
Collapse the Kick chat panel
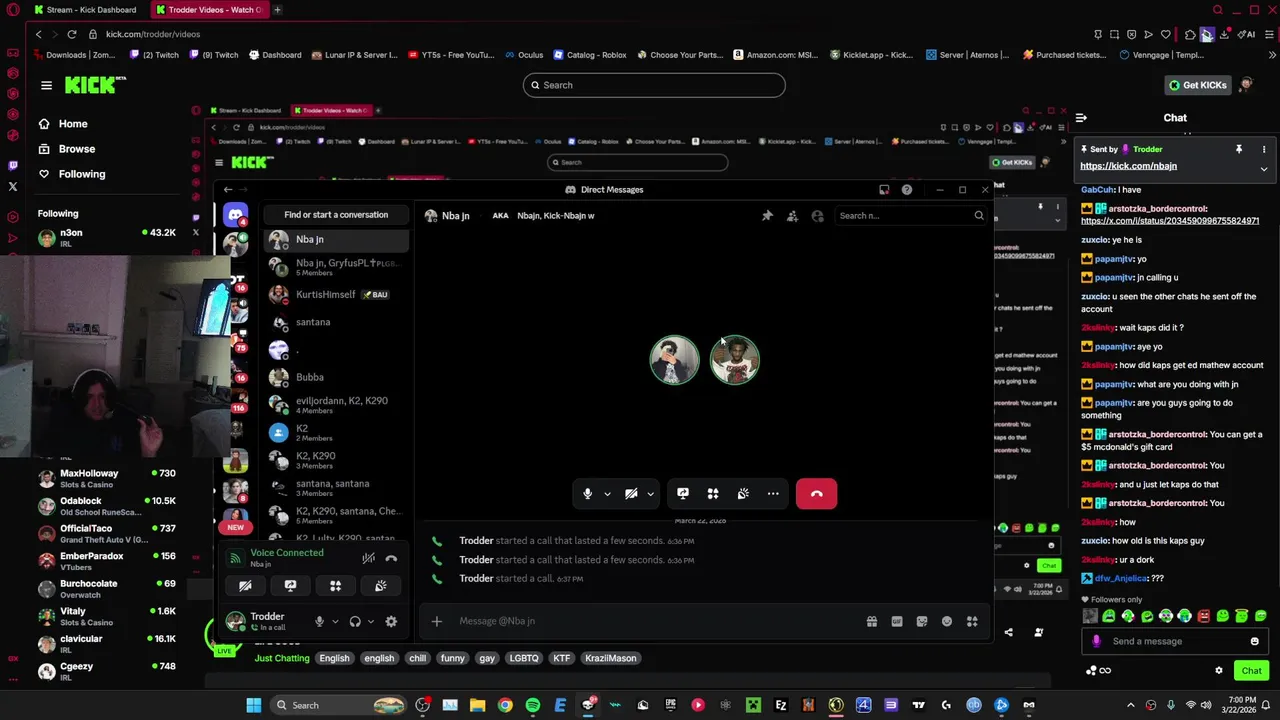1081,118
